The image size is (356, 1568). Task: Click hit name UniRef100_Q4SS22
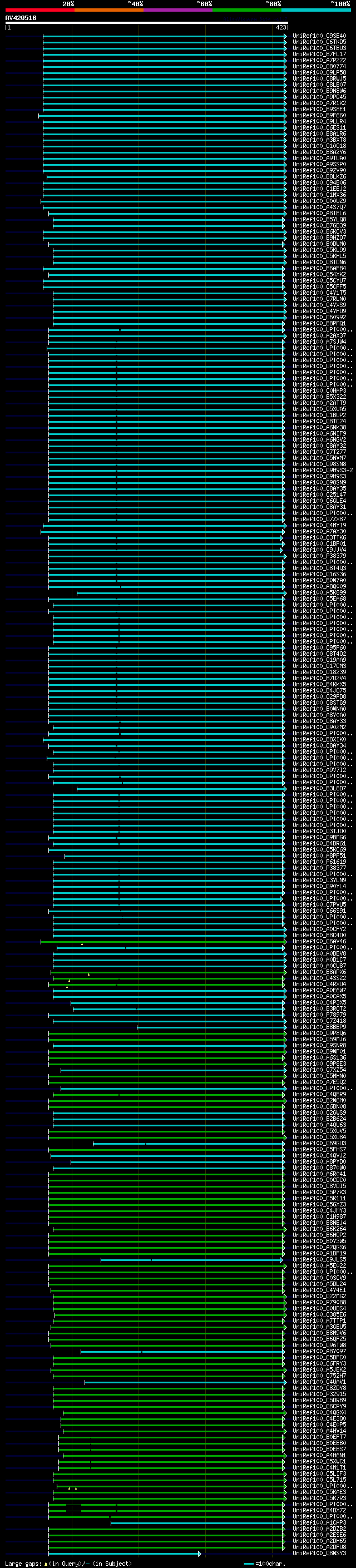coord(319,977)
